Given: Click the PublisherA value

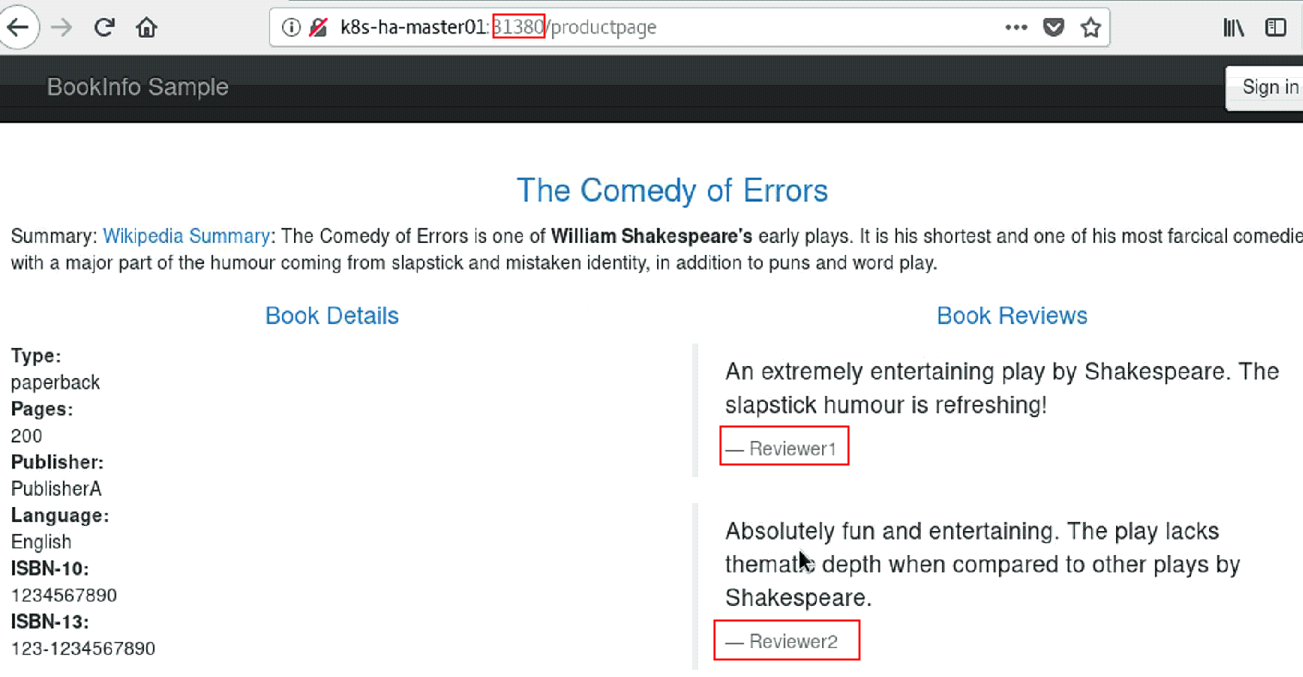Looking at the screenshot, I should point(56,489).
